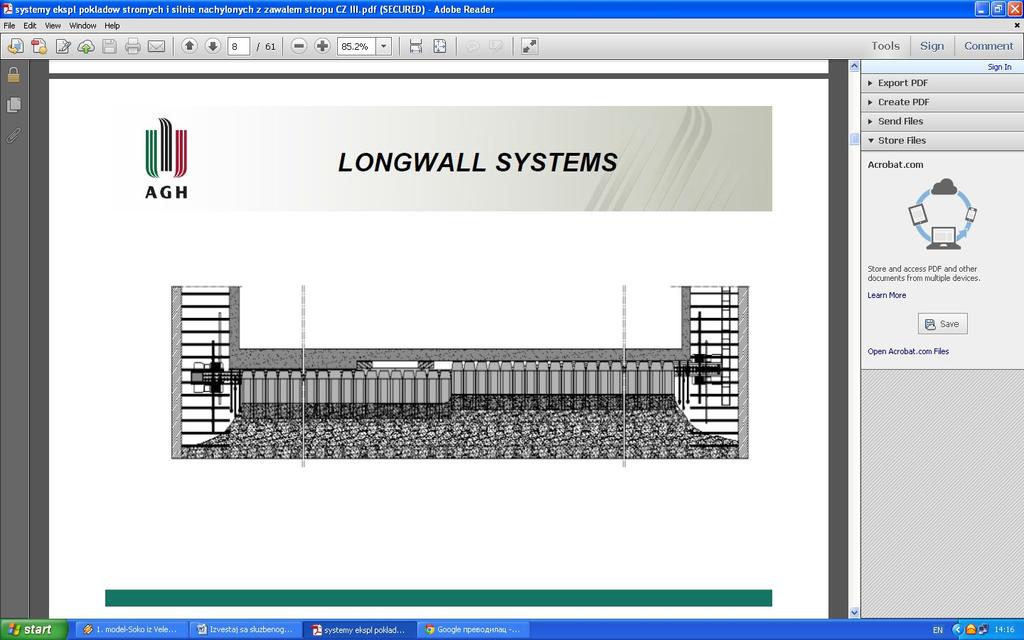The width and height of the screenshot is (1024, 640).
Task: Click the upload to cloud icon
Action: [x=86, y=46]
